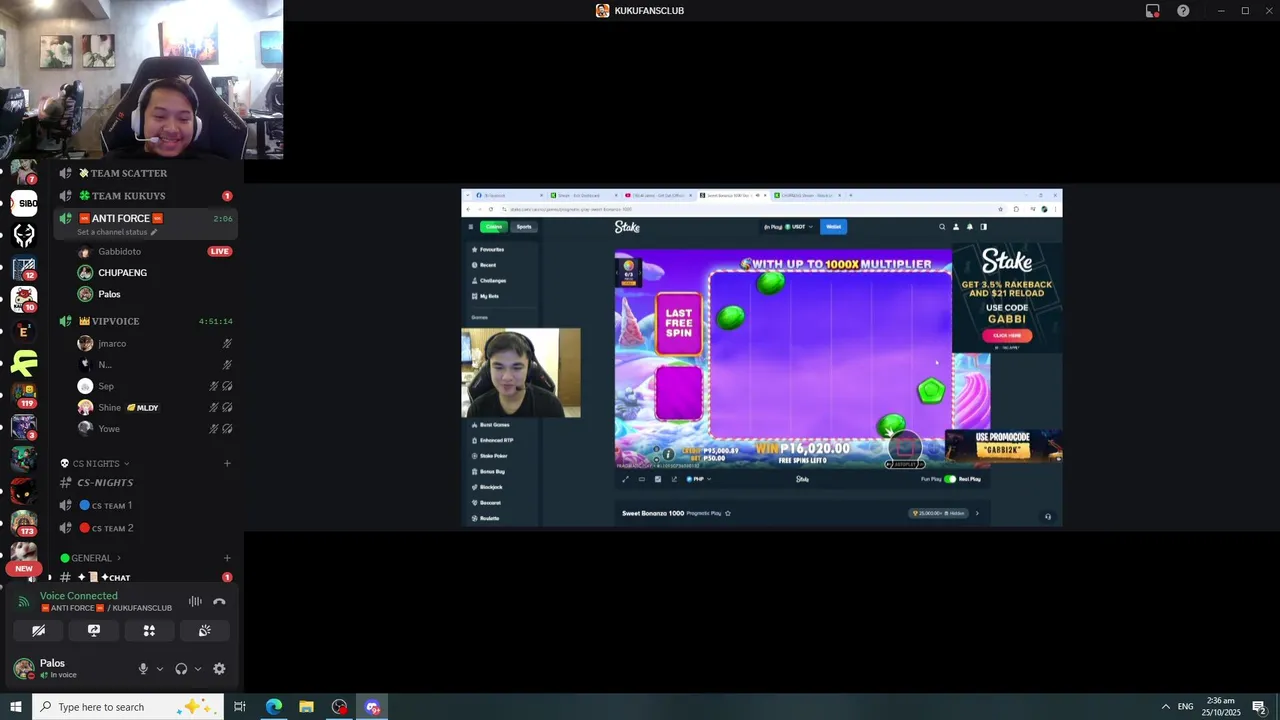This screenshot has width=1280, height=720.
Task: Show hidden system tray icons
Action: point(1165,707)
